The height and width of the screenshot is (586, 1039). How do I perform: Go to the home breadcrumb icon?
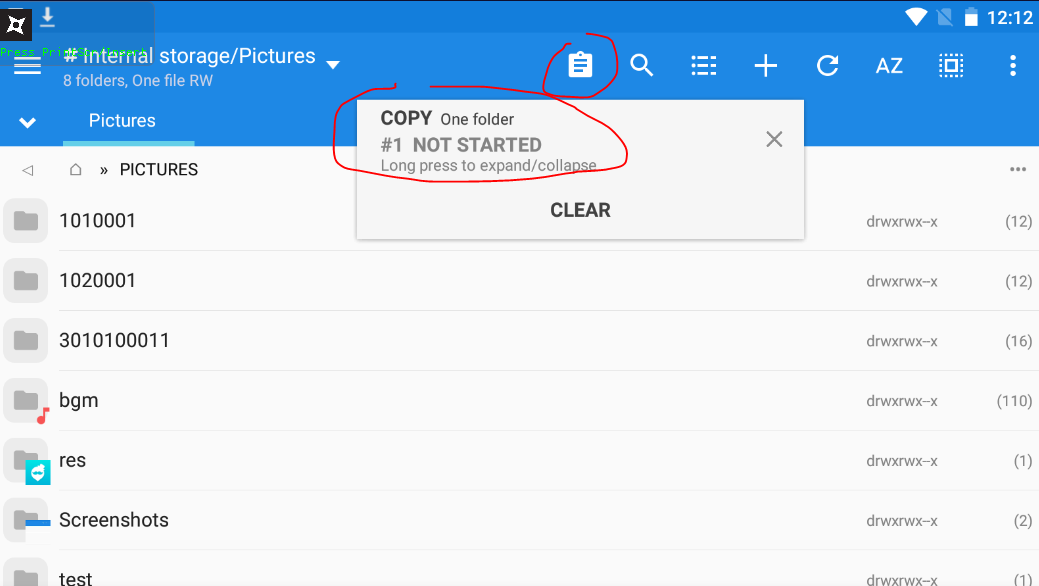(75, 170)
